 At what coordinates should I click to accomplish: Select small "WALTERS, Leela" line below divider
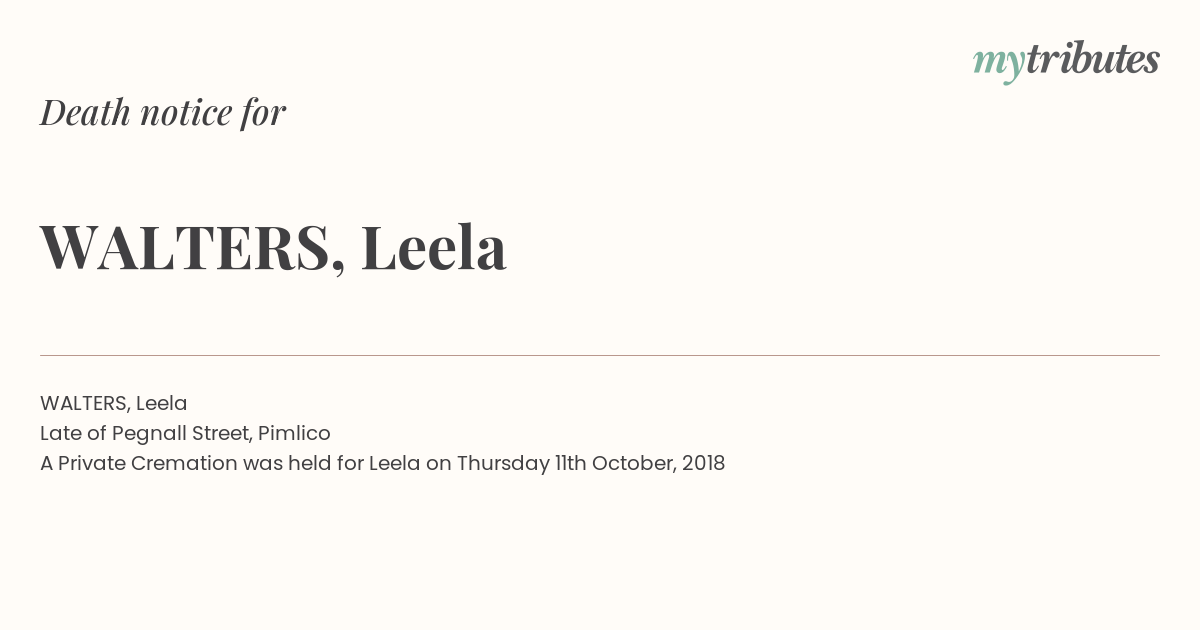click(x=114, y=403)
